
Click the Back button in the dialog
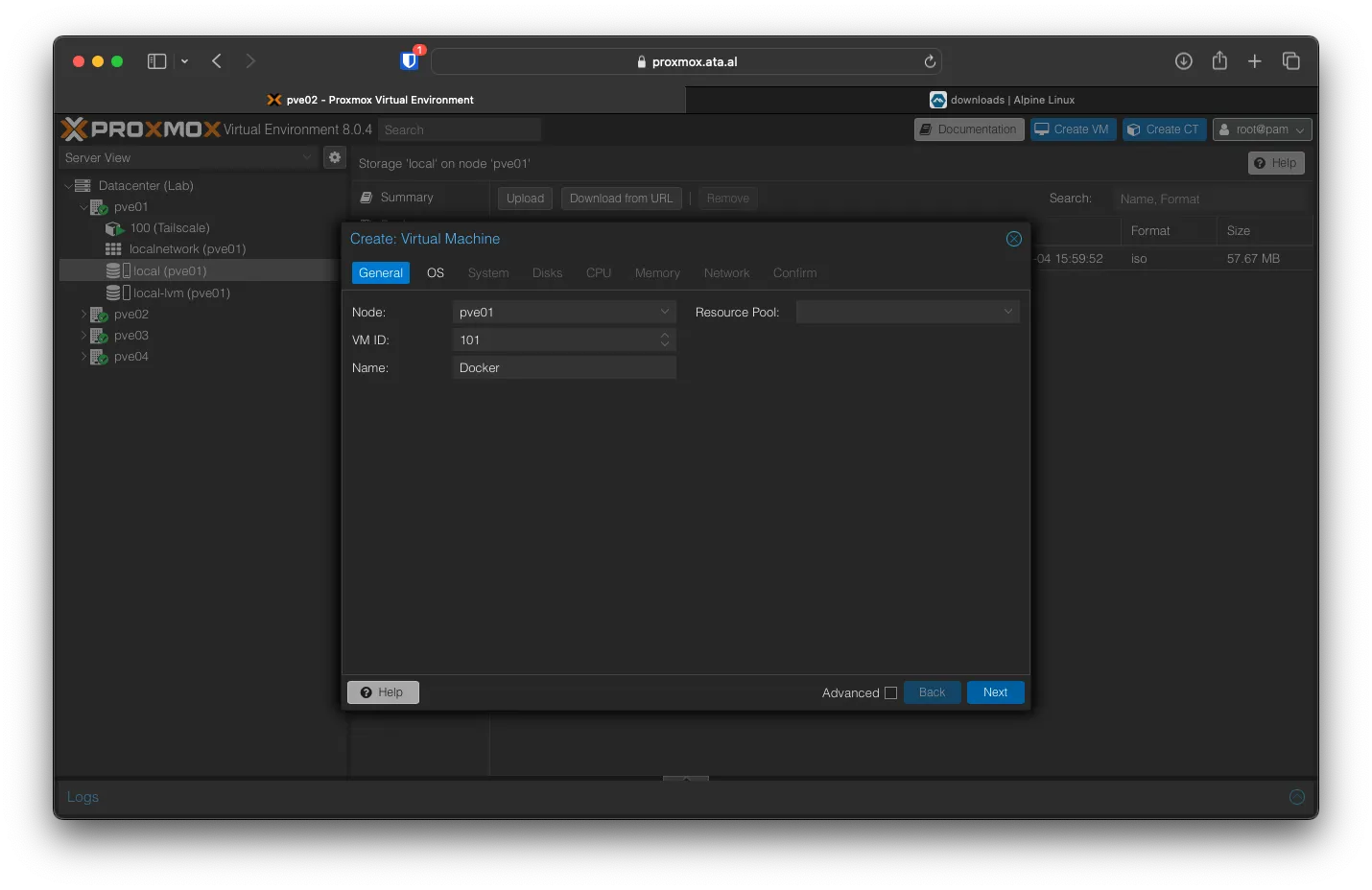(x=933, y=692)
